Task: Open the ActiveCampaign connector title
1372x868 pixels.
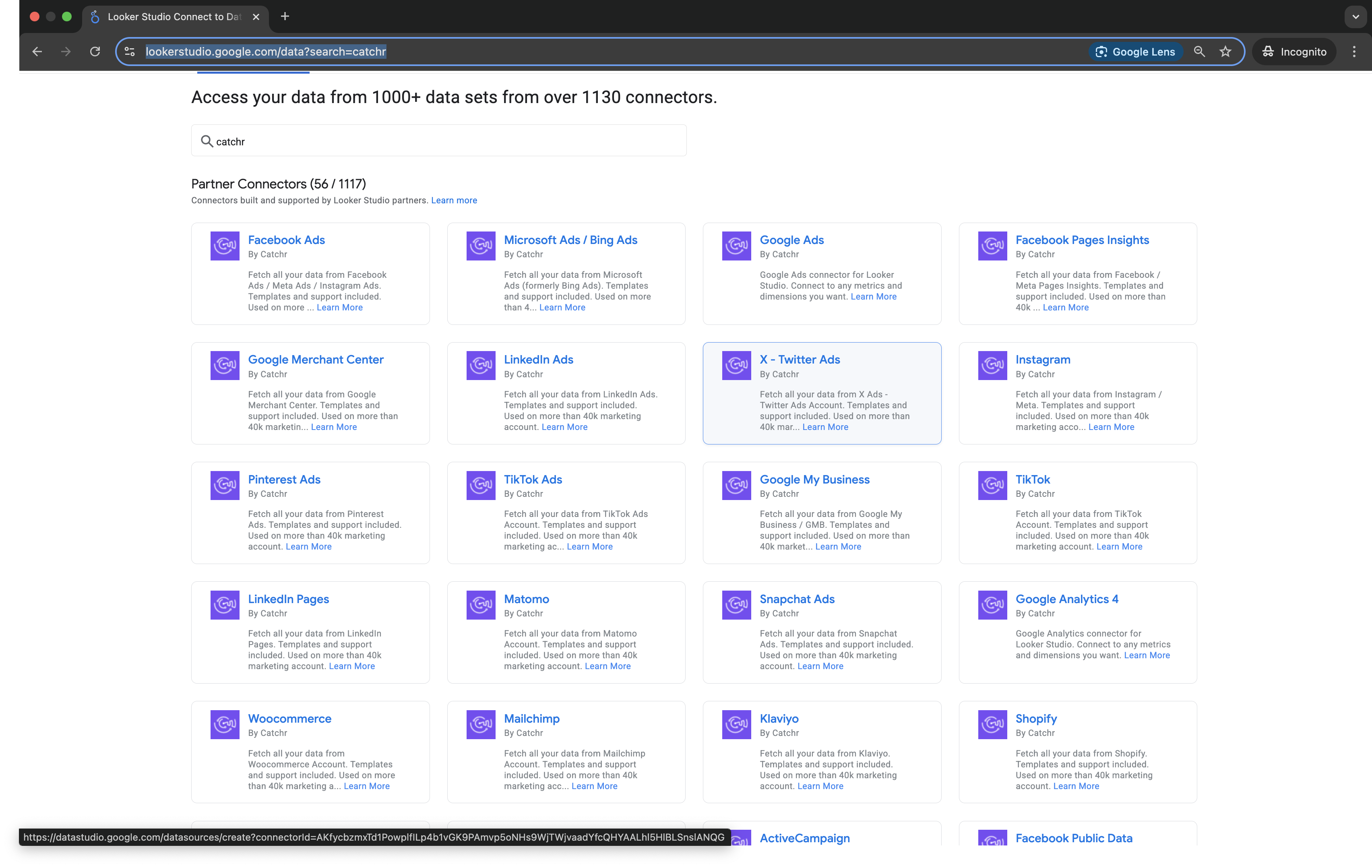Action: (x=804, y=838)
